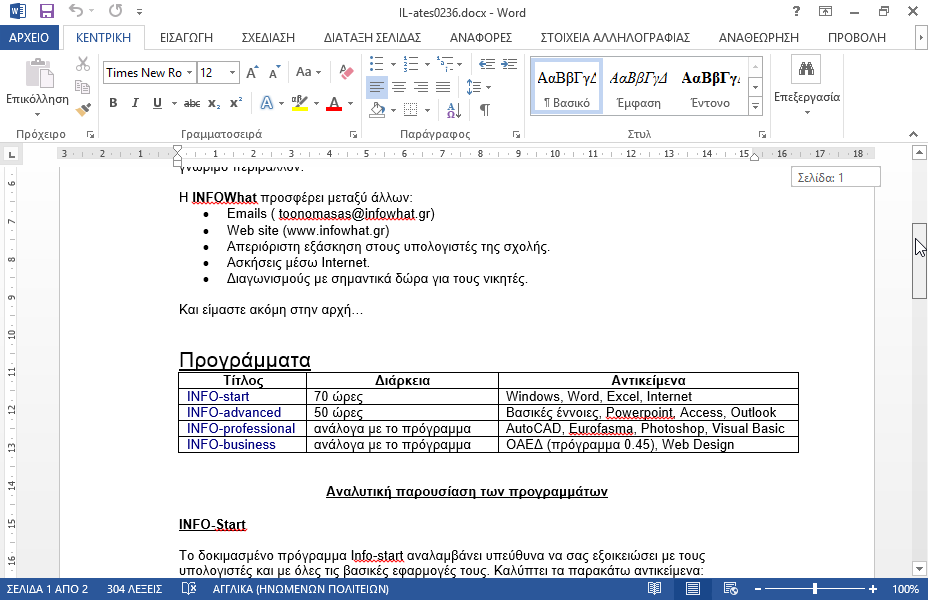Click the vertical scrollbar thumb
The width and height of the screenshot is (928, 600).
(919, 261)
